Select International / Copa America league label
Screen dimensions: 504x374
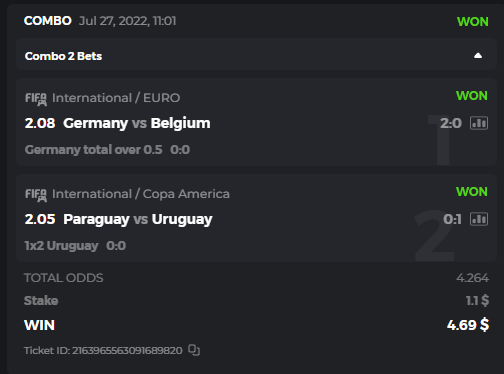pyautogui.click(x=141, y=194)
